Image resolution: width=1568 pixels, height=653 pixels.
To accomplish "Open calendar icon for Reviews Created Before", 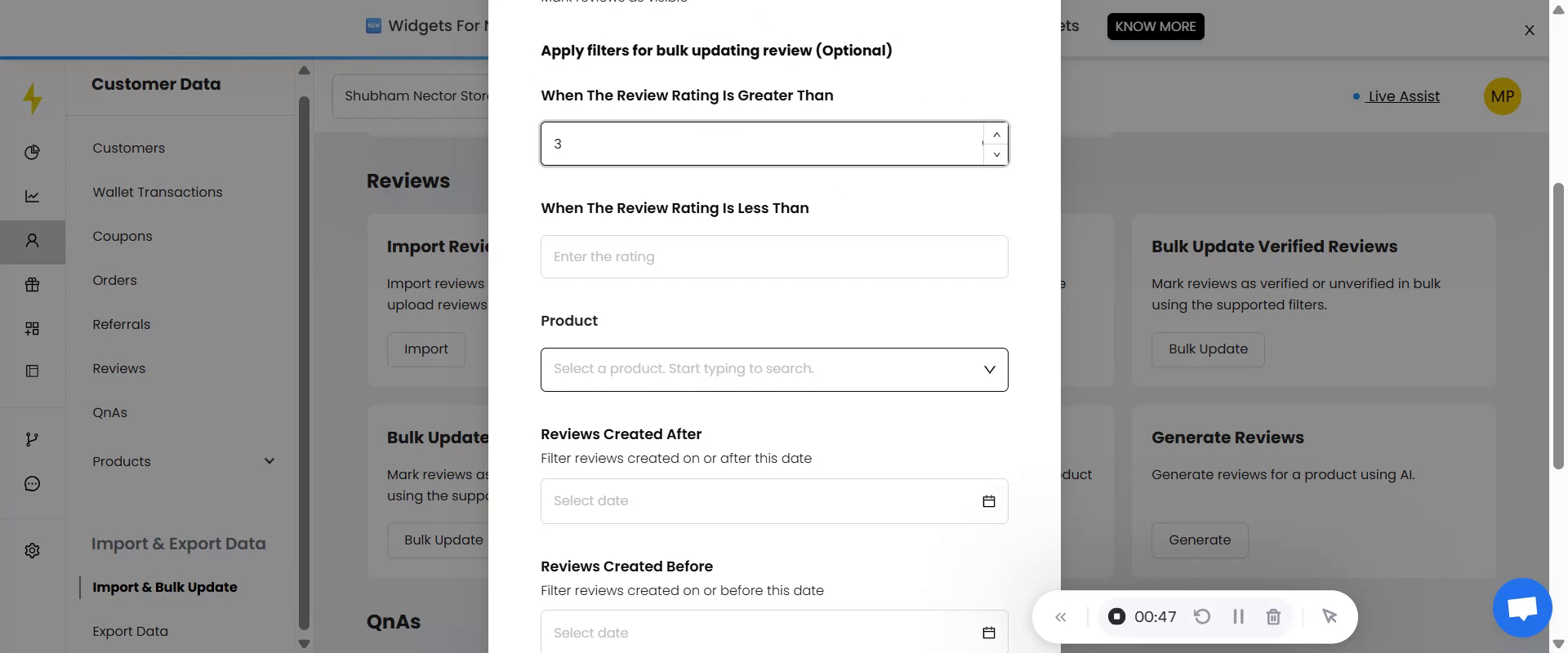I will pyautogui.click(x=988, y=633).
